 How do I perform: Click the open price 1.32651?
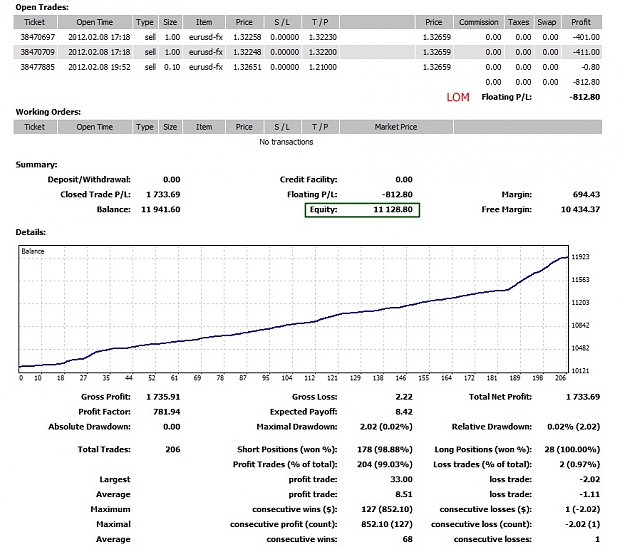[x=247, y=67]
